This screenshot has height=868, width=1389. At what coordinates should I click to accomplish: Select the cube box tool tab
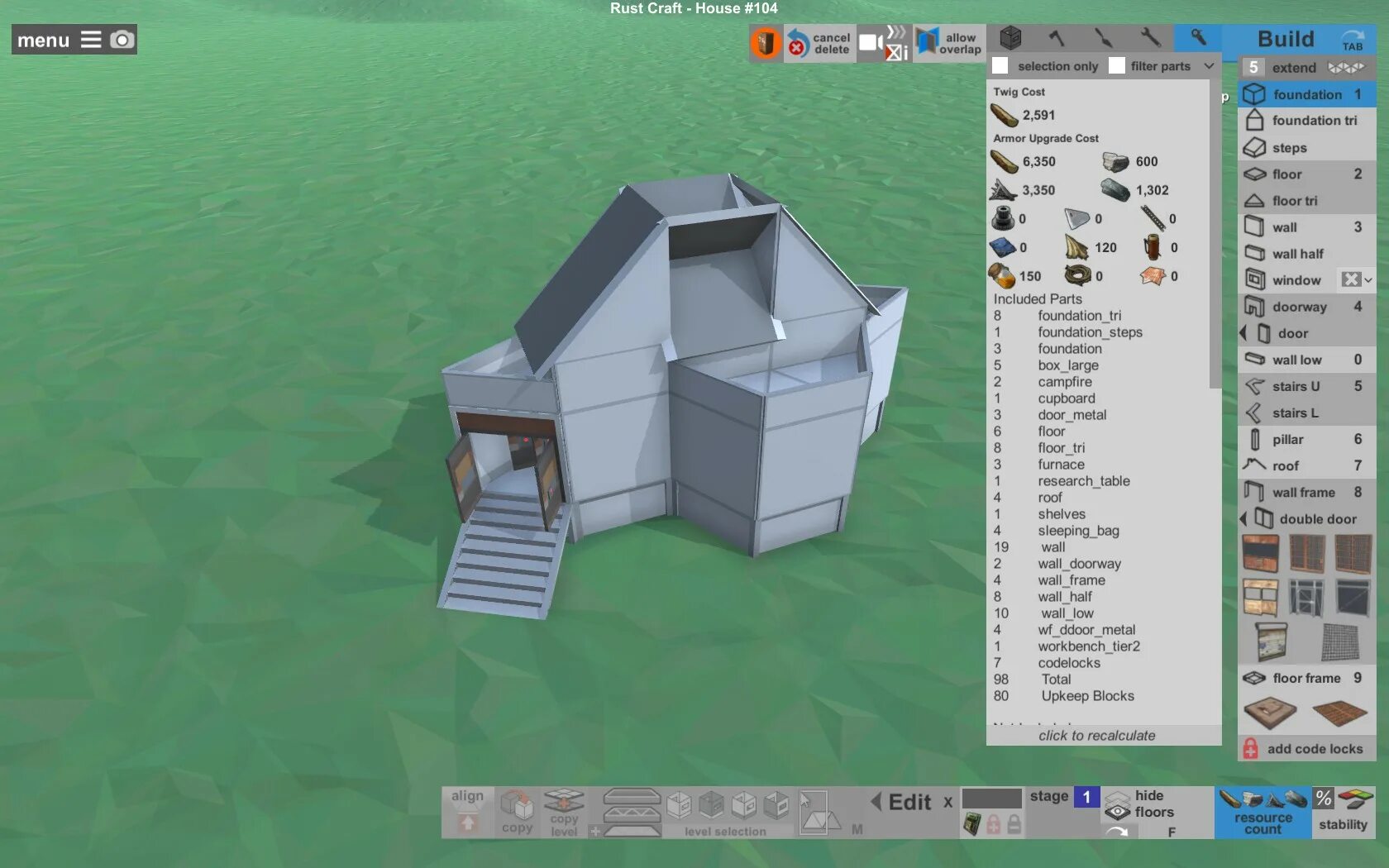coord(1010,38)
